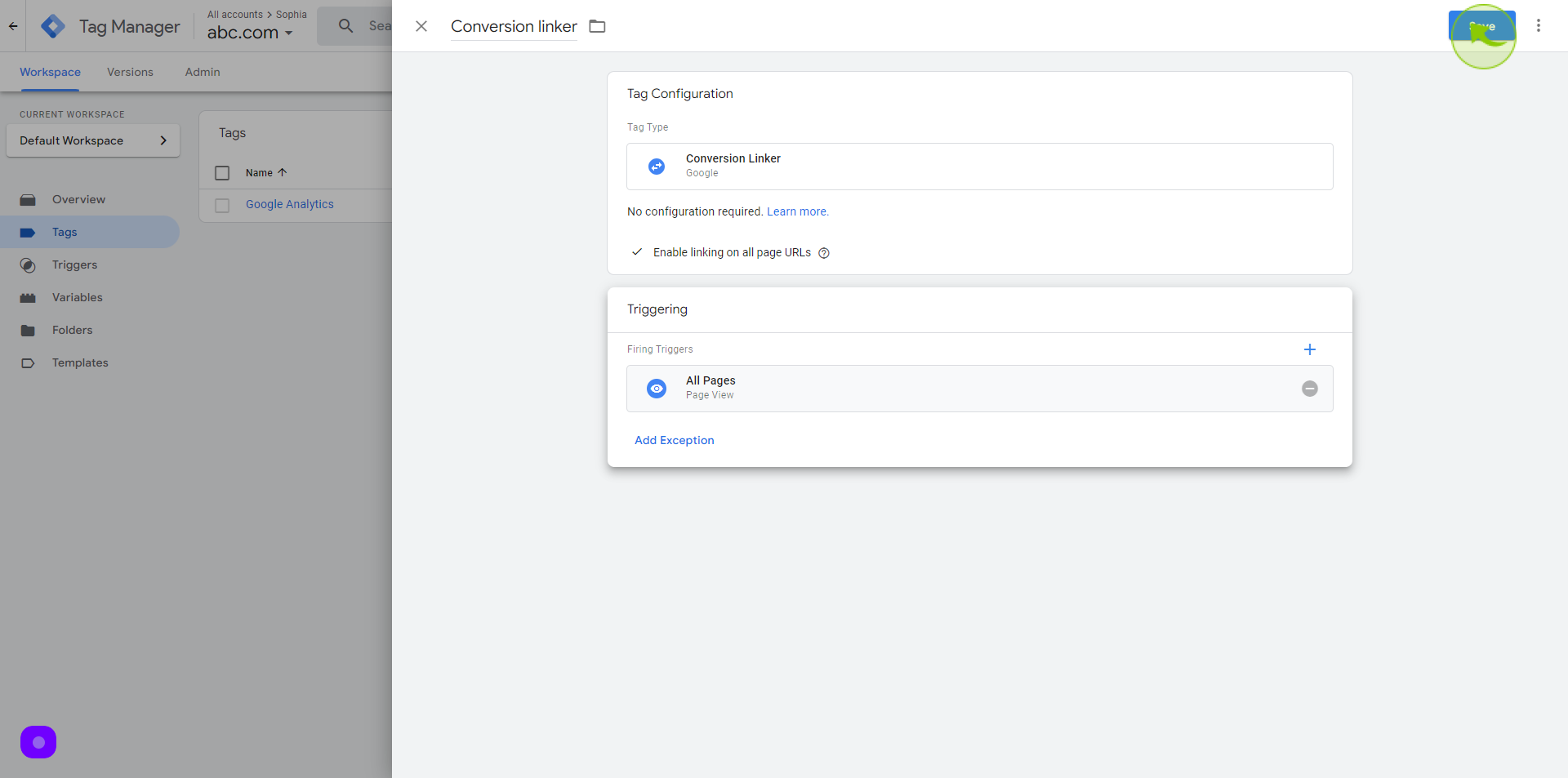
Task: Click the Tag Manager logo icon
Action: point(53,26)
